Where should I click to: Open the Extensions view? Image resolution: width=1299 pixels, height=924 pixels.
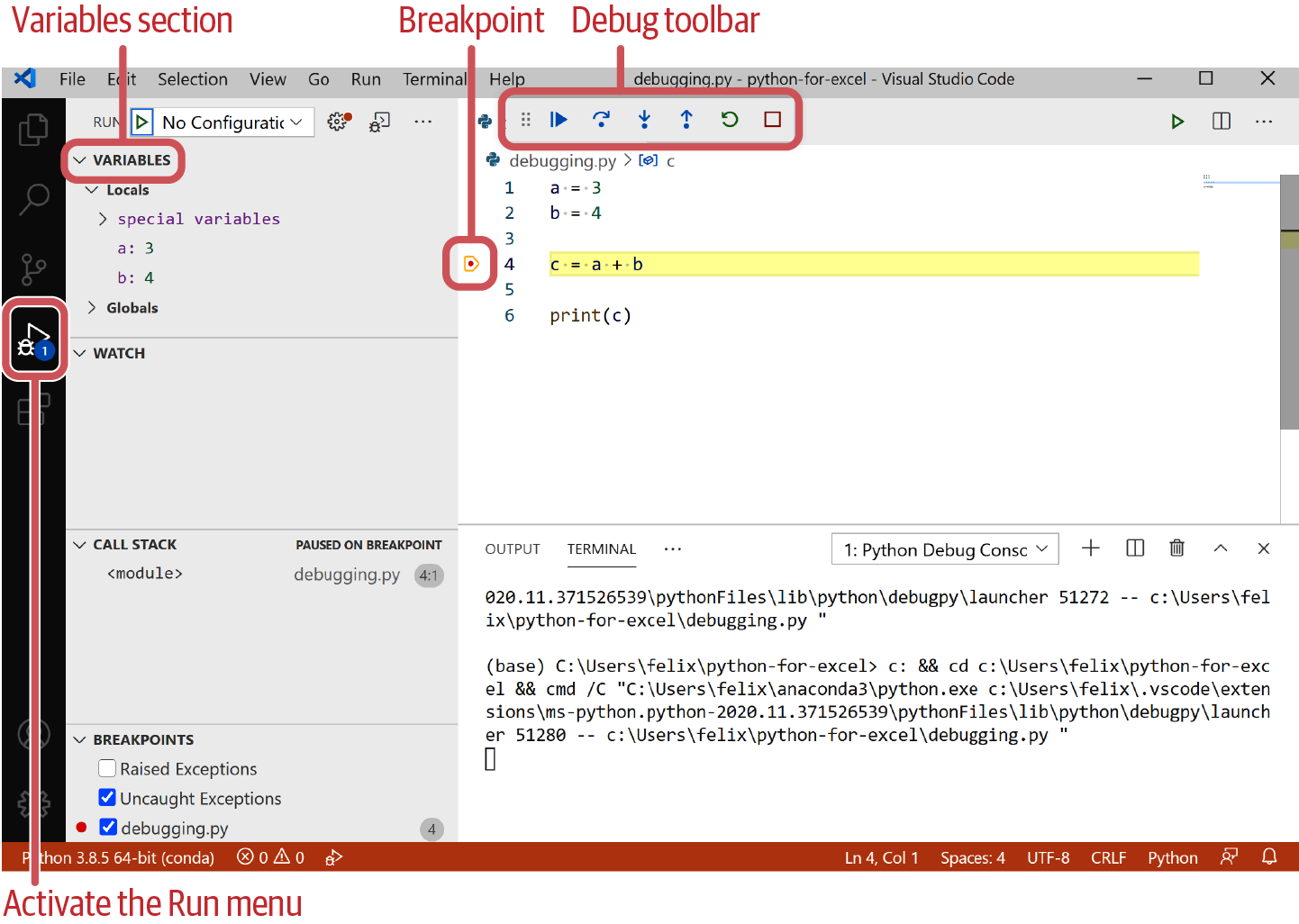point(33,411)
